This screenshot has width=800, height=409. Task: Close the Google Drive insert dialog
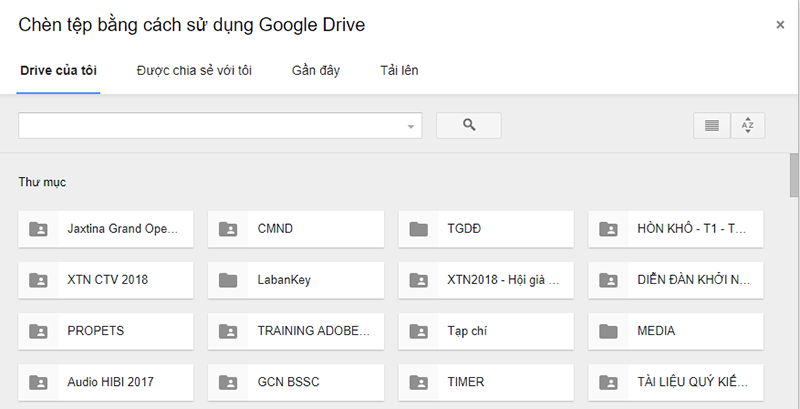coord(780,24)
